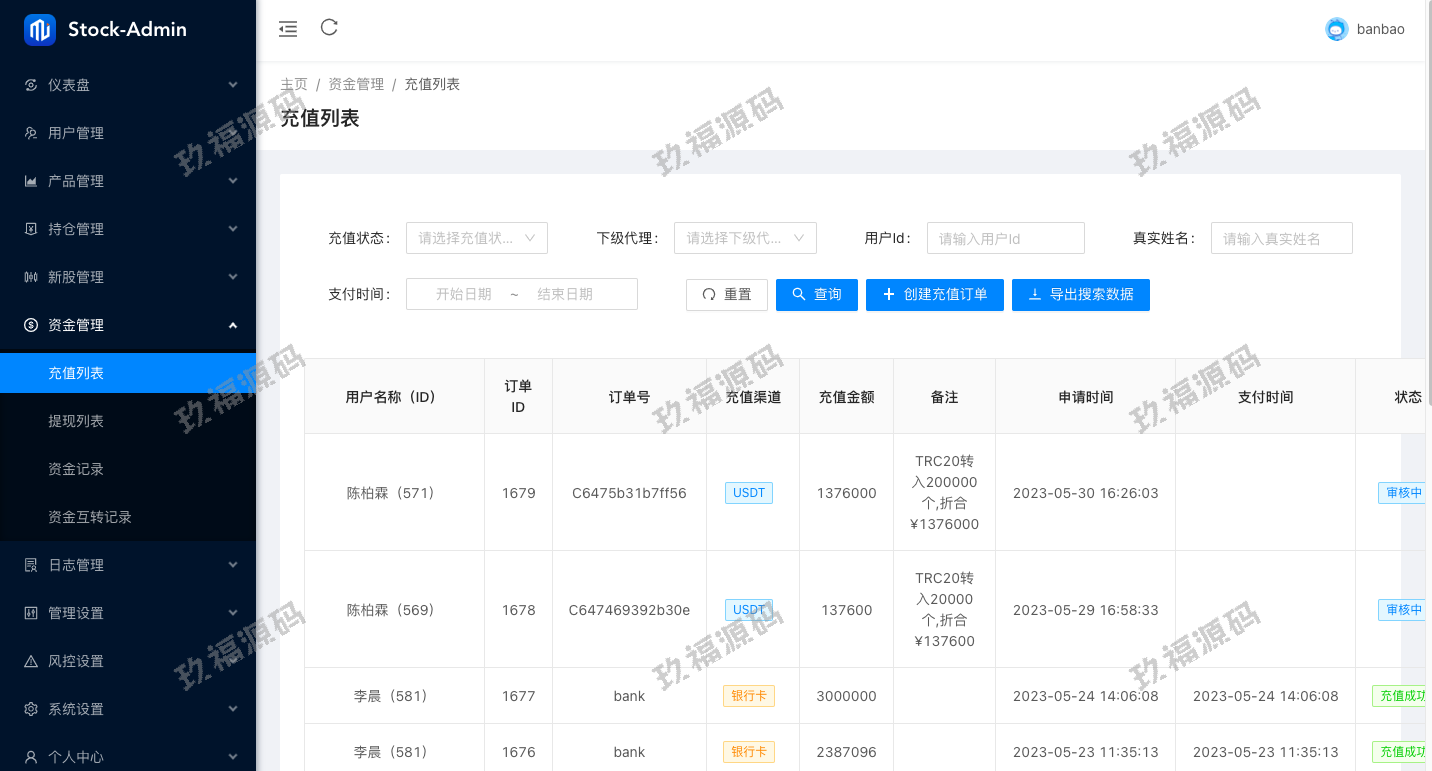The height and width of the screenshot is (771, 1432).
Task: Select 提现列表 in the sidebar
Action: tap(76, 421)
